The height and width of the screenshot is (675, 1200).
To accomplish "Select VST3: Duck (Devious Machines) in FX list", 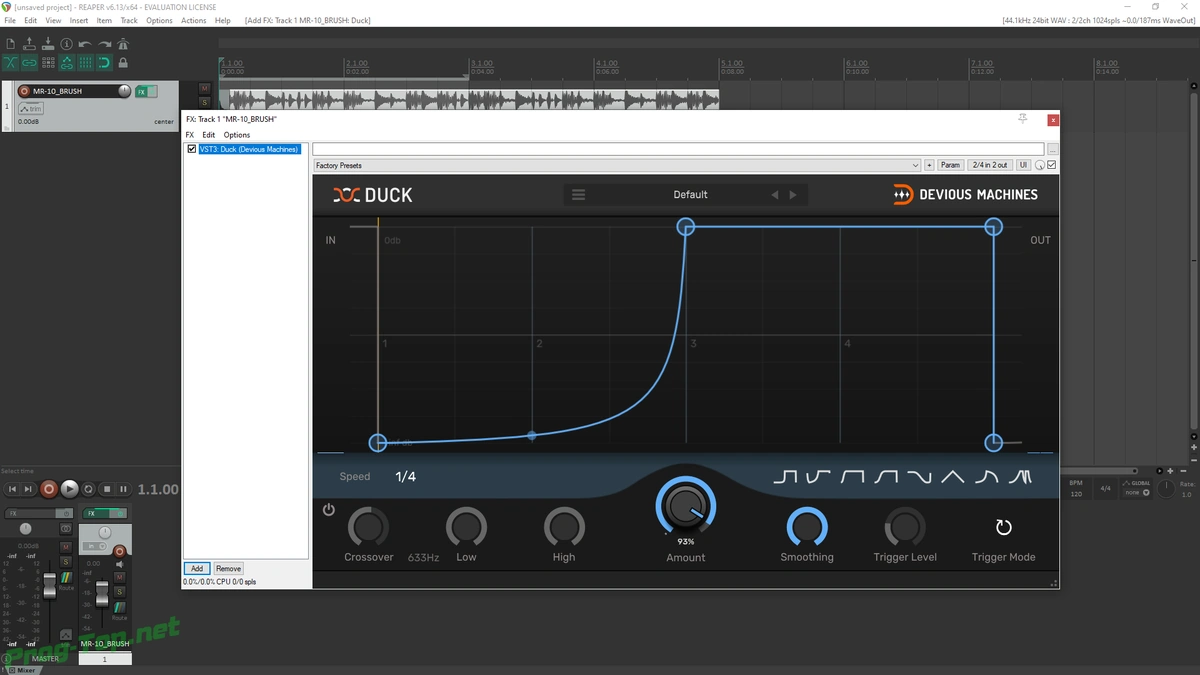I will pyautogui.click(x=249, y=149).
